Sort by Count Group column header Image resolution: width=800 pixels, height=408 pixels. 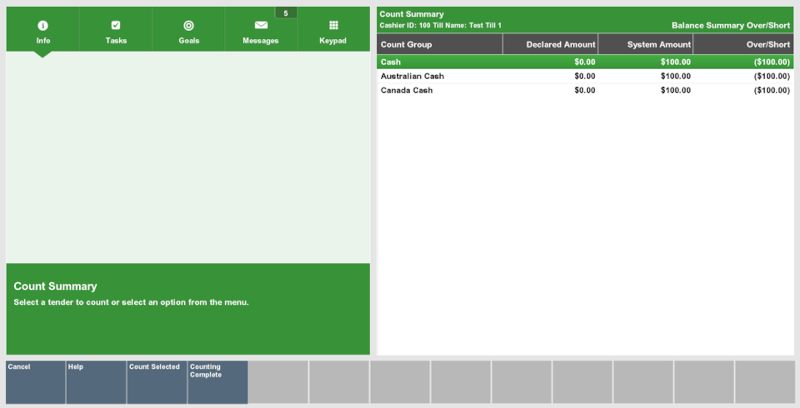(x=440, y=44)
